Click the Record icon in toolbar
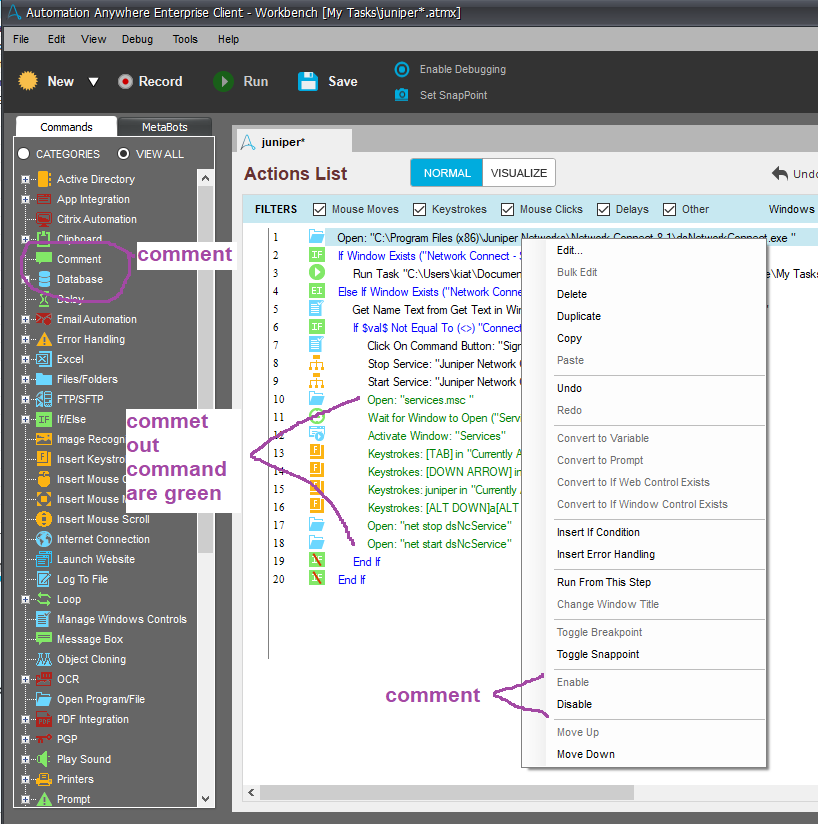The width and height of the screenshot is (818, 824). (125, 82)
